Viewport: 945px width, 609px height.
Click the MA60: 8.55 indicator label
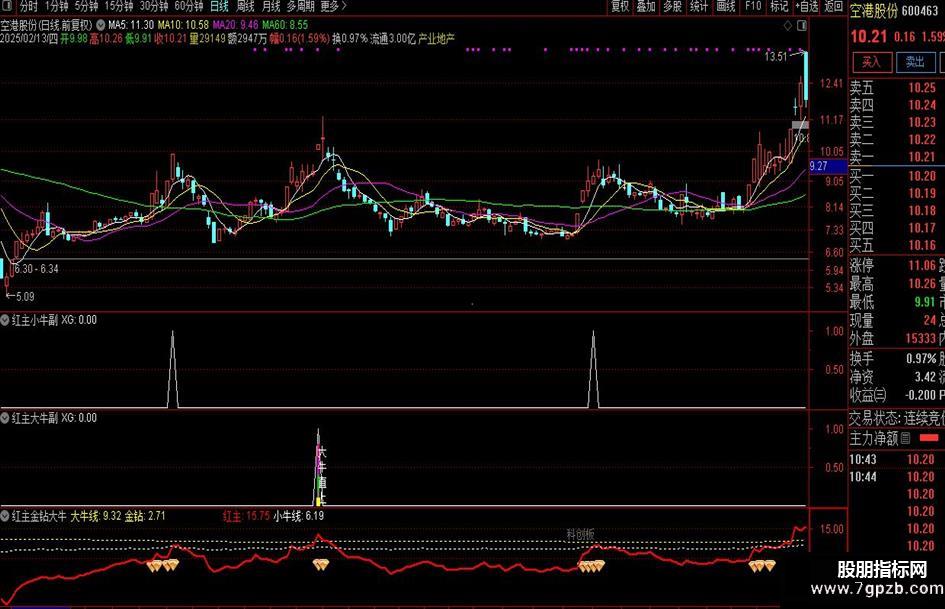285,25
